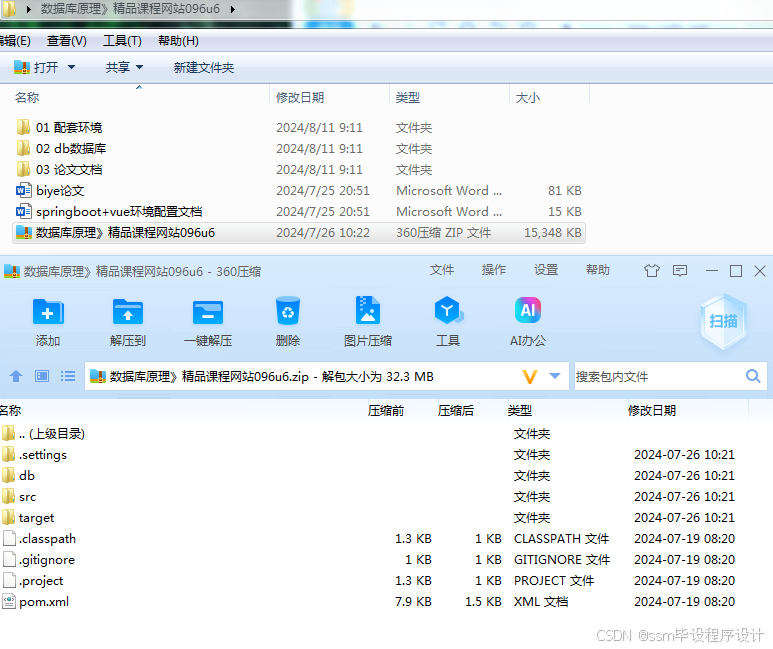Select the pom.xml file icon
Image resolution: width=773 pixels, height=649 pixels.
pos(9,601)
